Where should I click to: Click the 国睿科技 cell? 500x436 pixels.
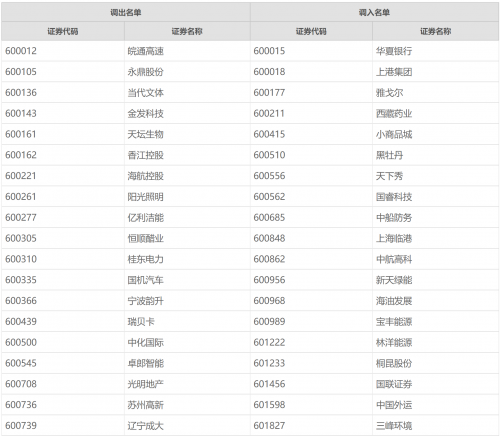pos(394,197)
